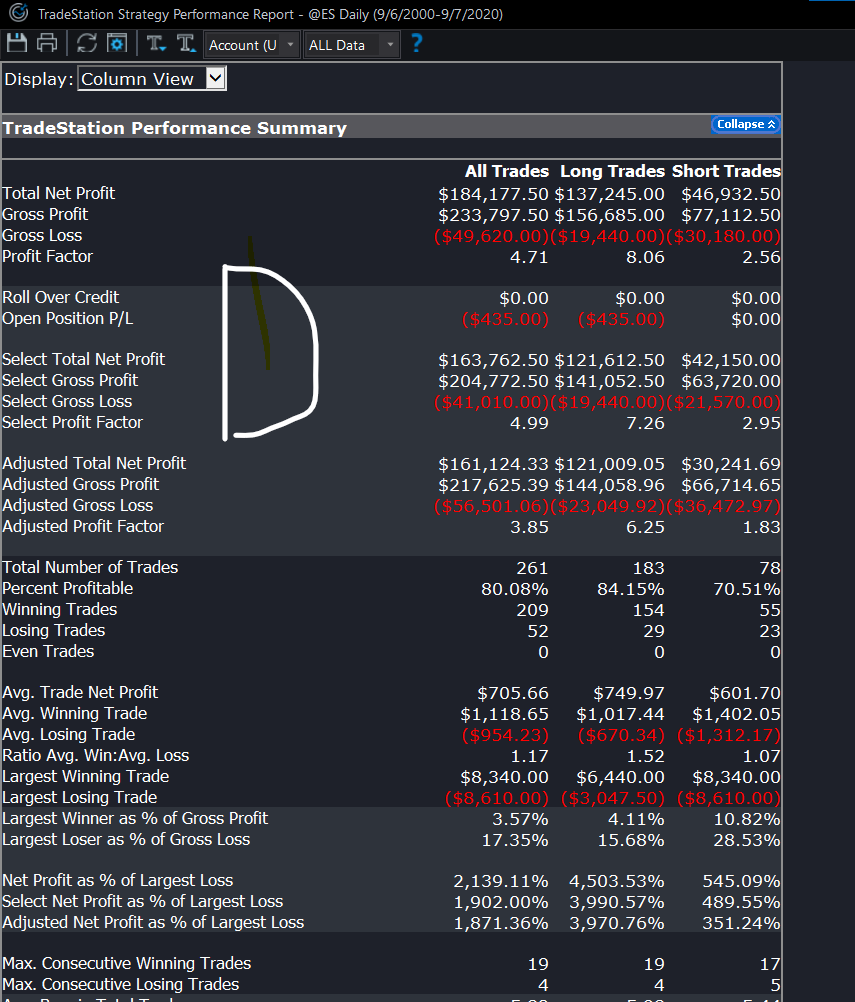Click the Open Position P/L row label
The width and height of the screenshot is (855, 1002).
tap(68, 318)
